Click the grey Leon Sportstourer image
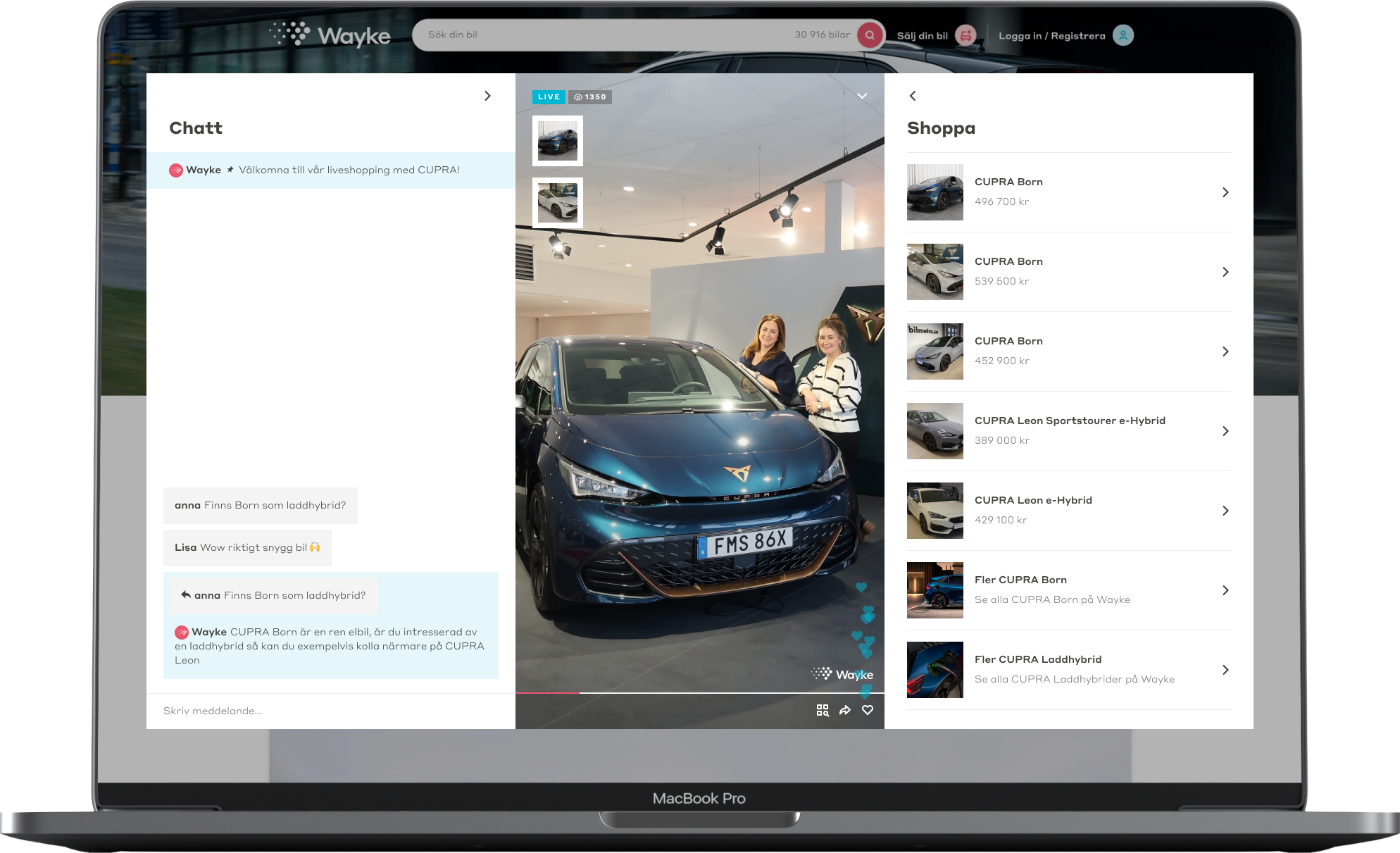The width and height of the screenshot is (1400, 853). point(935,431)
